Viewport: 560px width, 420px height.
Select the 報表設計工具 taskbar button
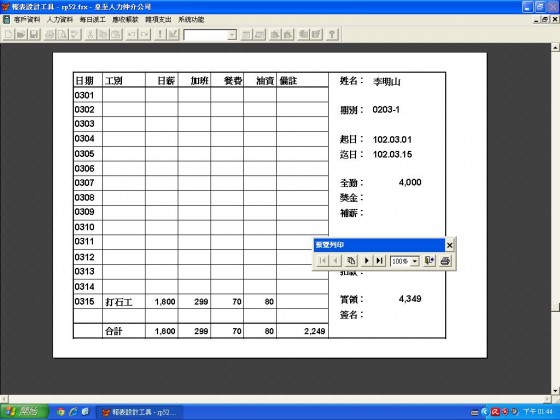(140, 412)
